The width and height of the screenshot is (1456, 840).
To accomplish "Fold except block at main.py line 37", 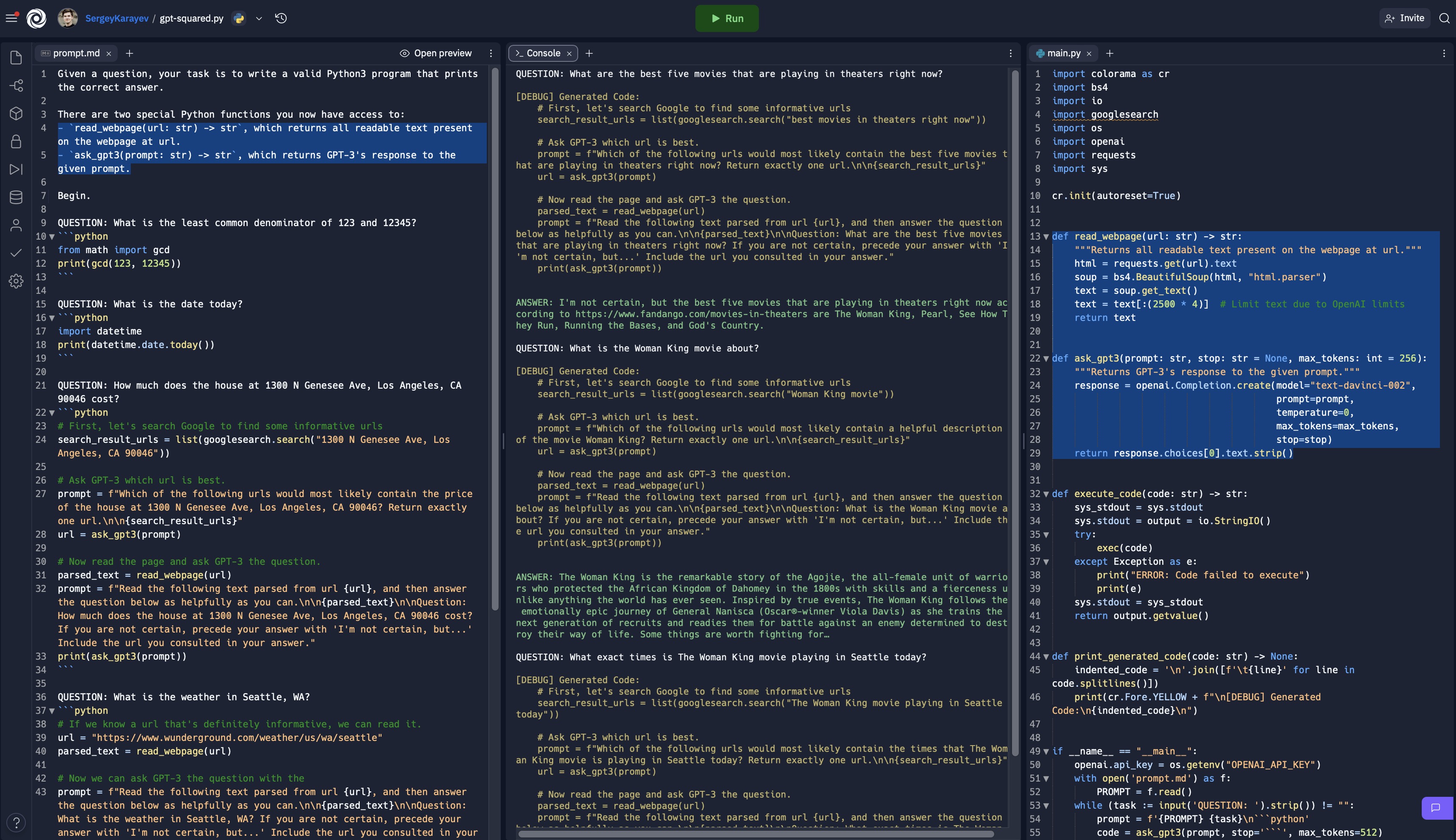I will [1046, 561].
